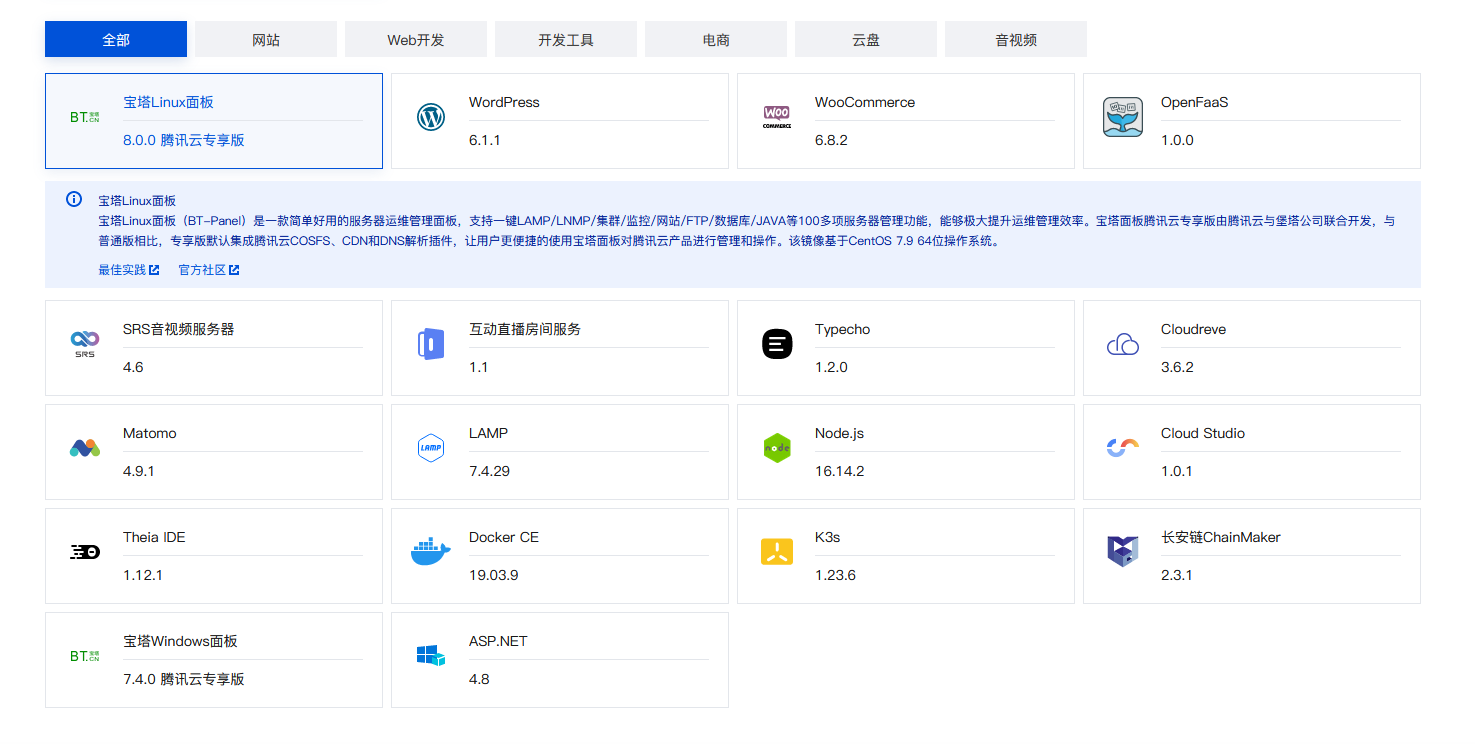The image size is (1475, 744).
Task: Click Docker CE version 19.03.9
Action: pos(493,575)
